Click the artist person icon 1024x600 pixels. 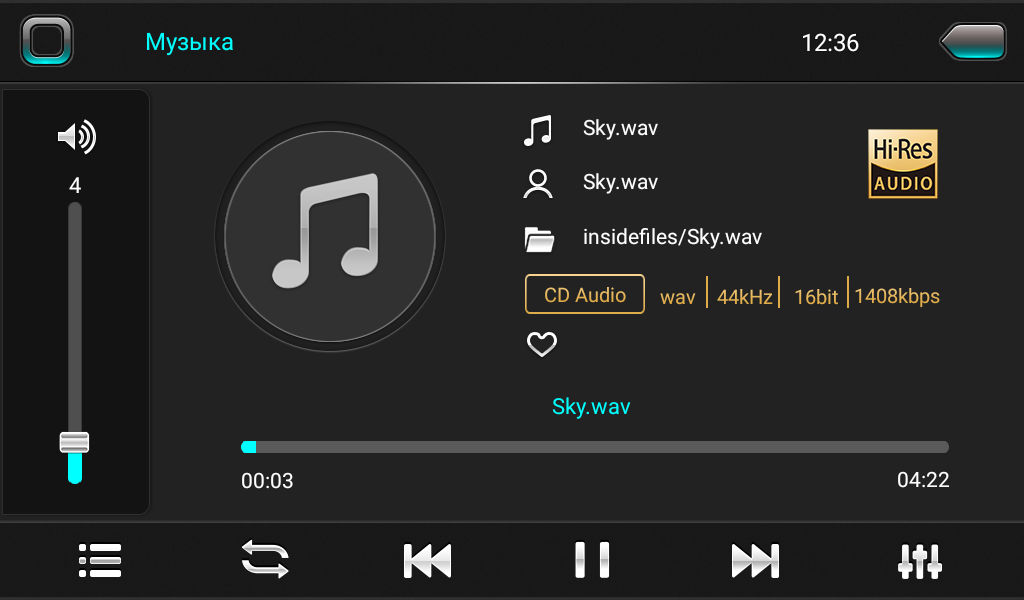[x=538, y=183]
